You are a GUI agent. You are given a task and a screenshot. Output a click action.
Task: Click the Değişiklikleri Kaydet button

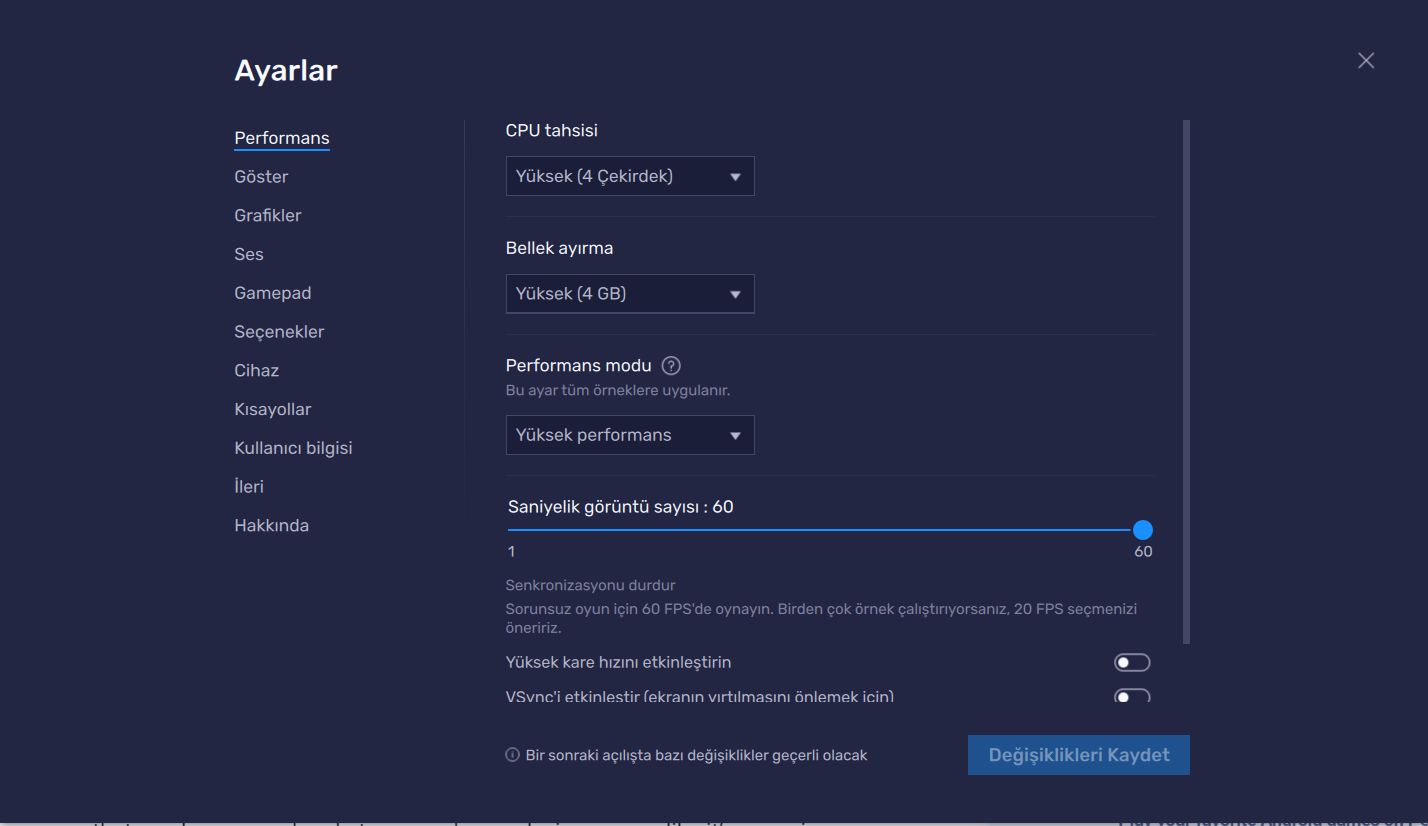pyautogui.click(x=1079, y=755)
